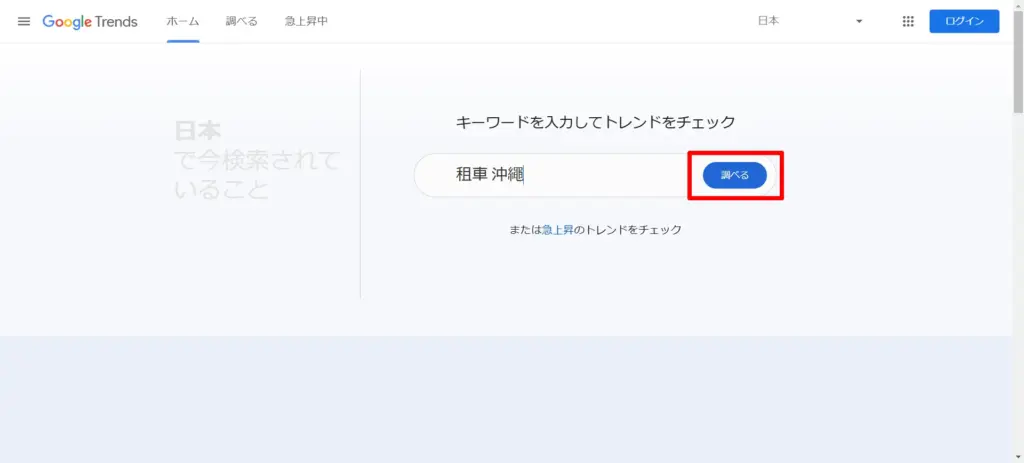
Task: Click the Google Trends logo
Action: pyautogui.click(x=90, y=22)
